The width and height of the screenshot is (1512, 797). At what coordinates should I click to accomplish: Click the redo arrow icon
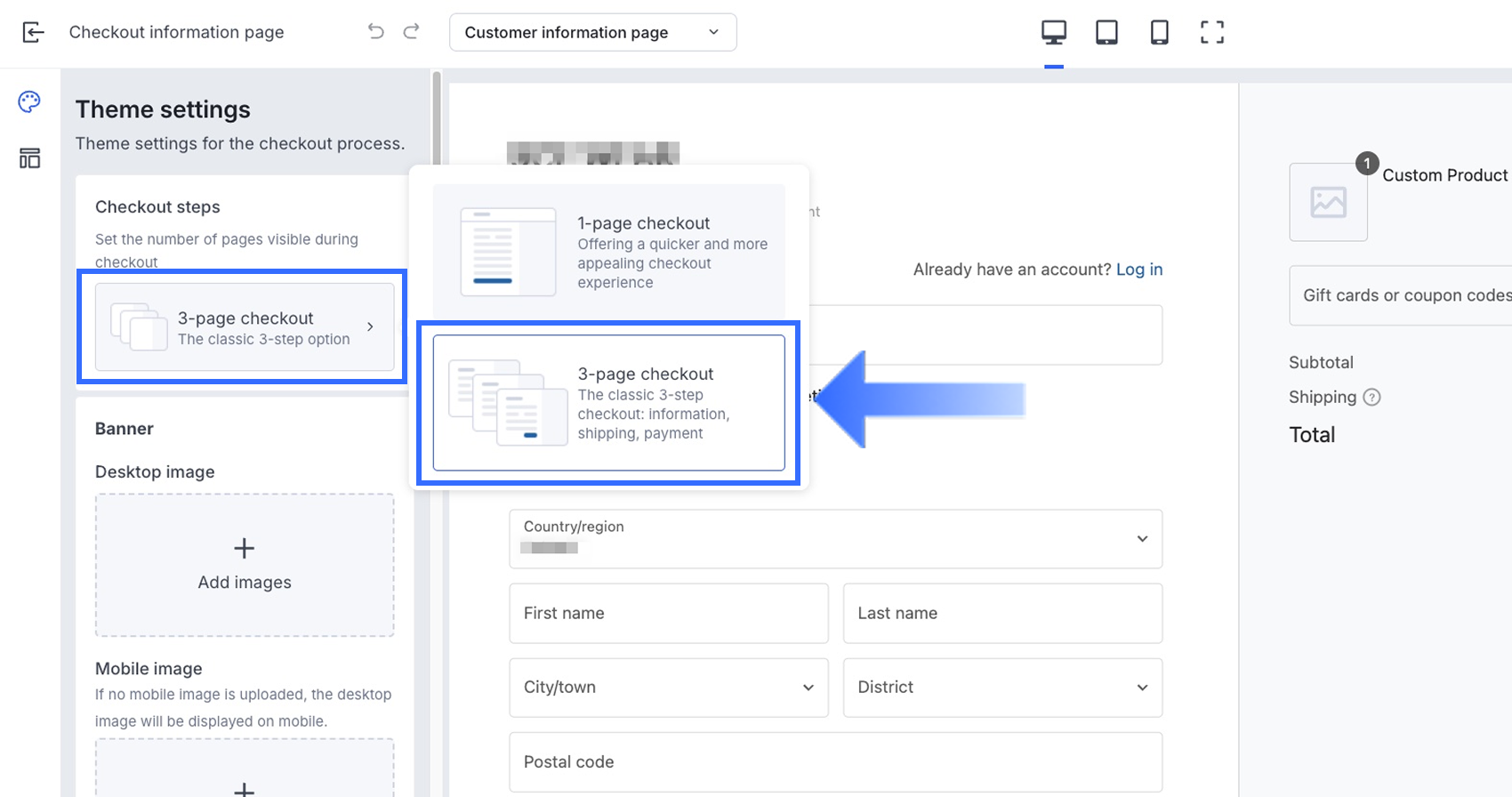tap(411, 32)
